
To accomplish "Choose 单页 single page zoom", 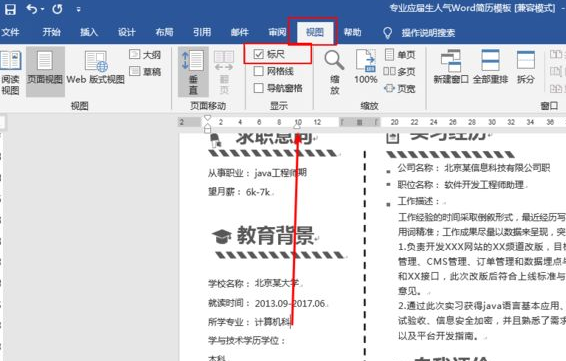I will click(400, 55).
